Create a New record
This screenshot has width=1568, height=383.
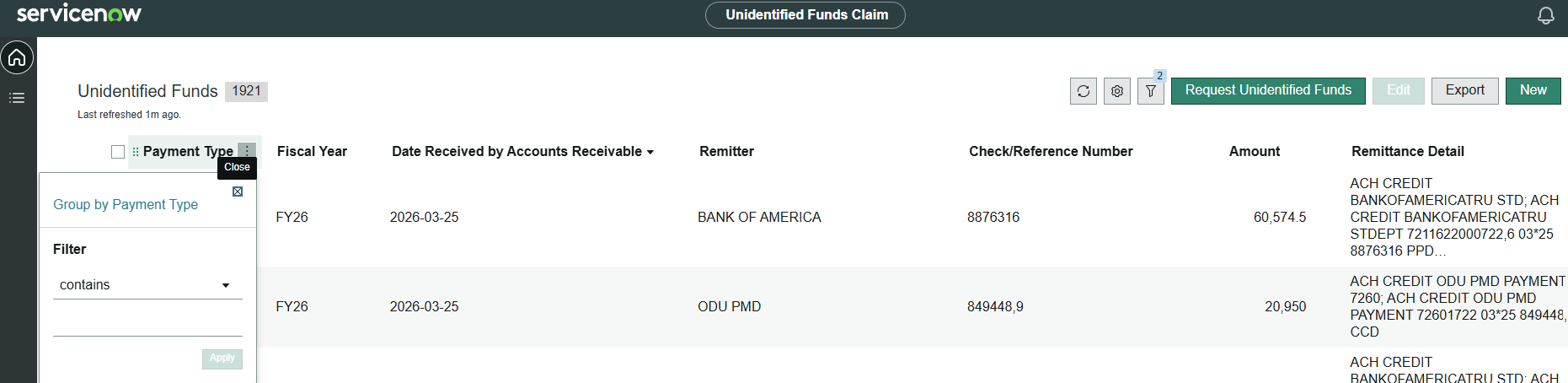(1533, 90)
